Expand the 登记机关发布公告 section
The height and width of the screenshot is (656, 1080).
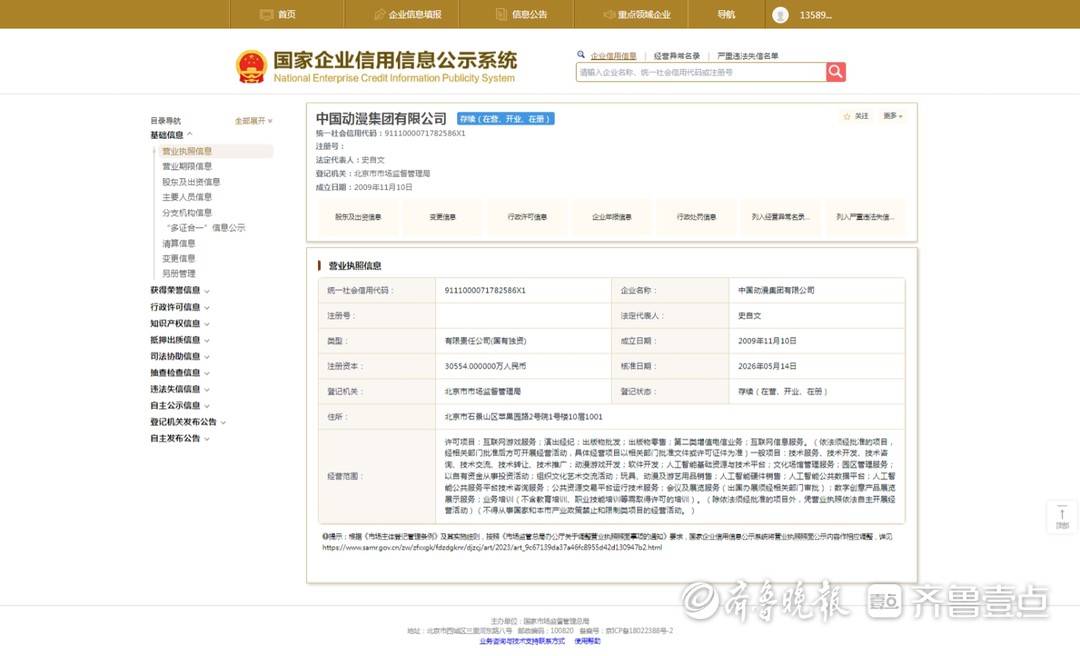[x=188, y=422]
